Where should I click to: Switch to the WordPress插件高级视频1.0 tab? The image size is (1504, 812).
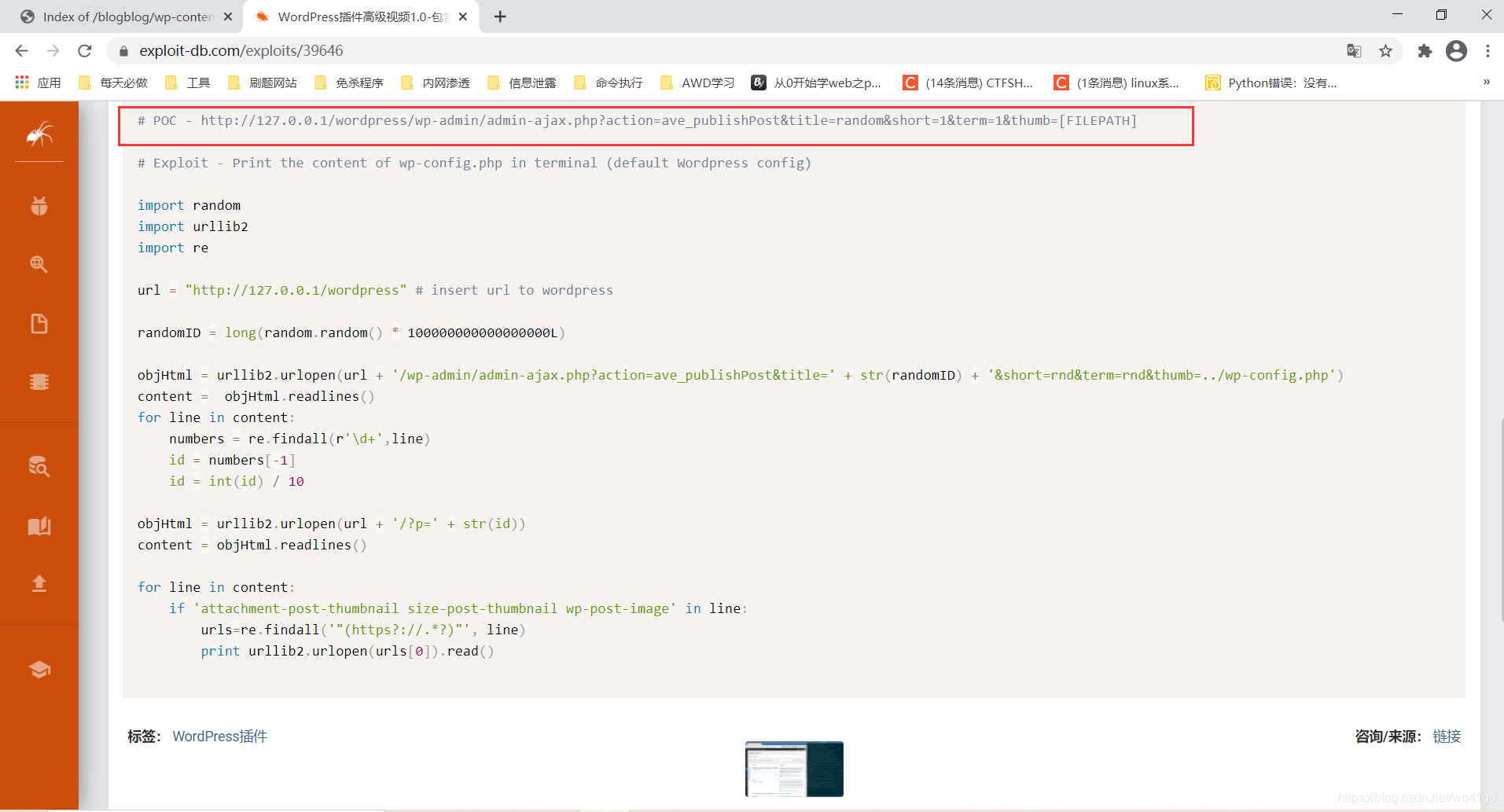click(361, 17)
